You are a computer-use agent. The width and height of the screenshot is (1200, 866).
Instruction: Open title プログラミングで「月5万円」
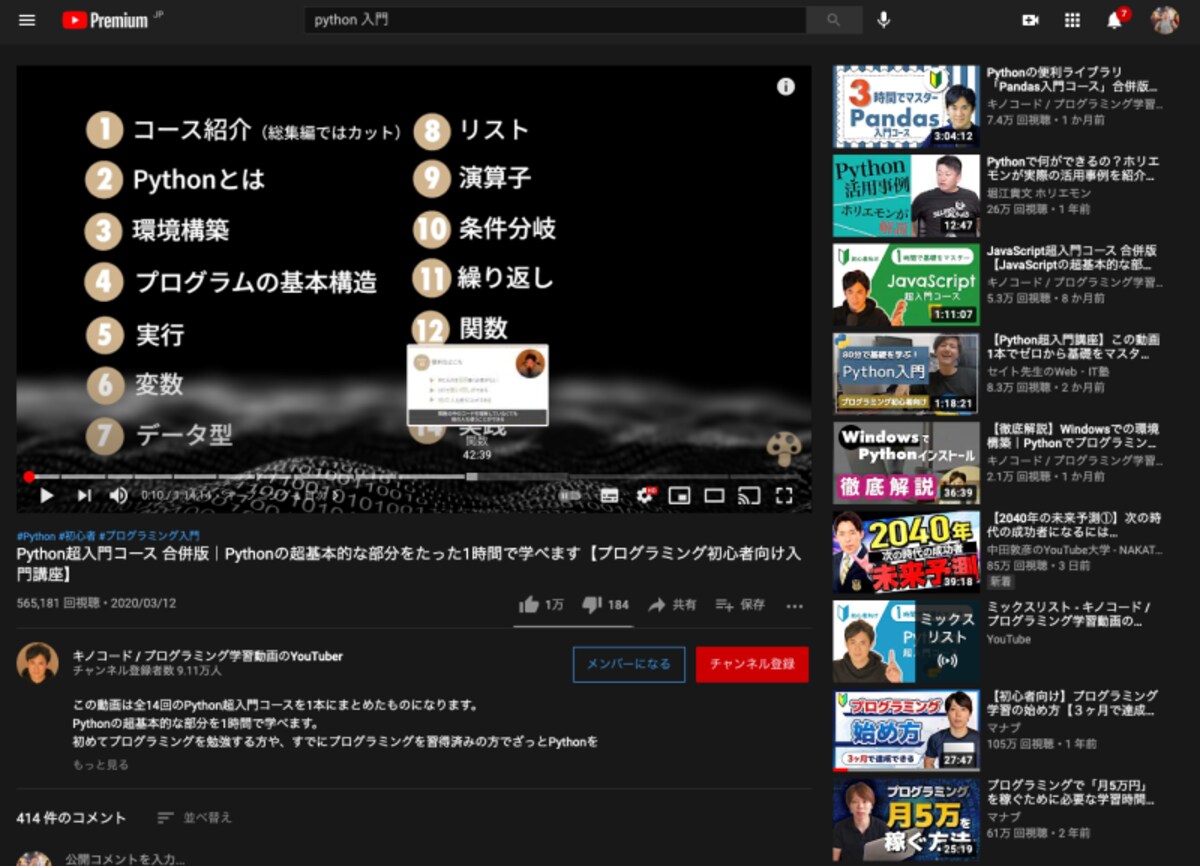[x=1070, y=792]
